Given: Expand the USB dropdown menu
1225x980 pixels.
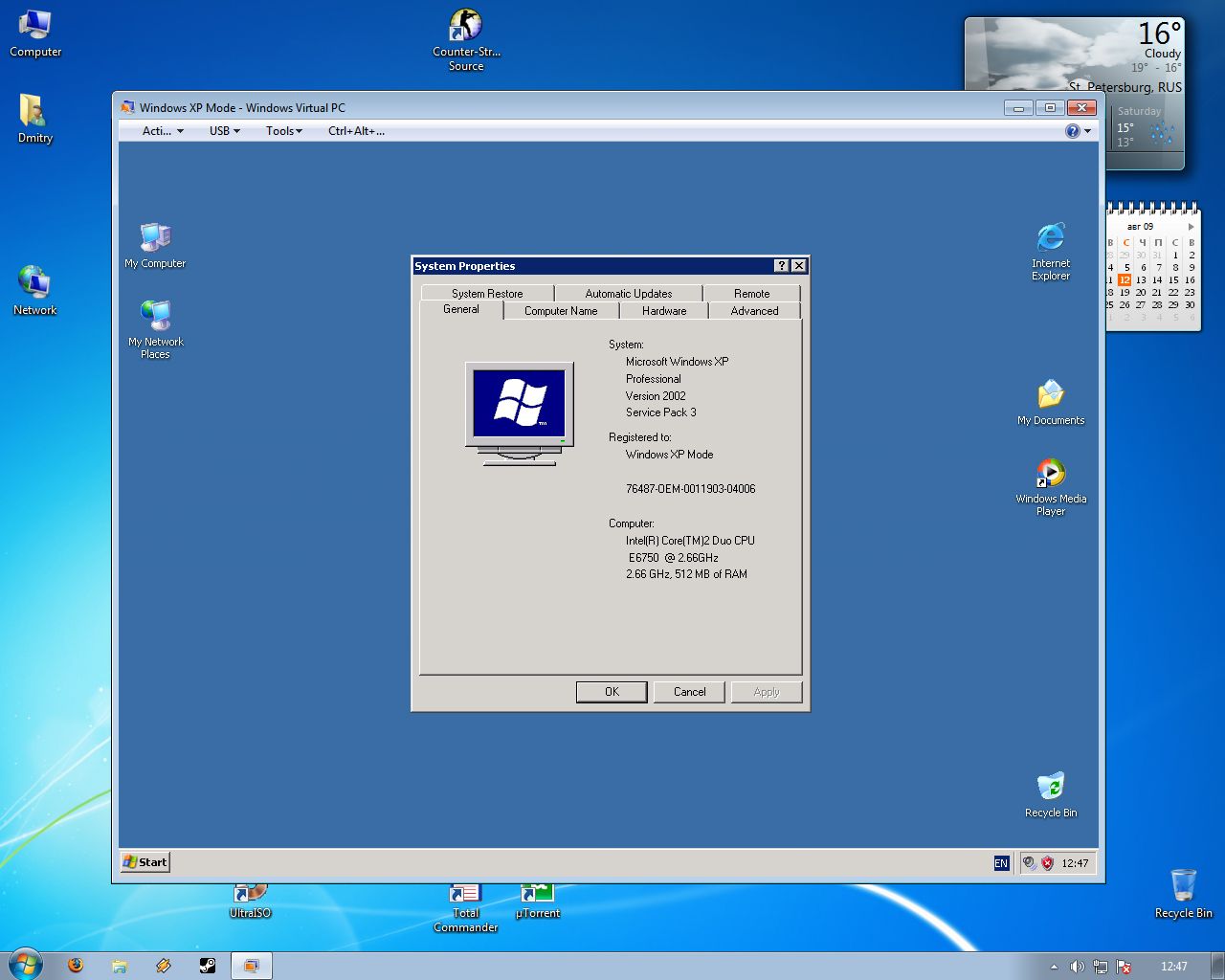Looking at the screenshot, I should tap(225, 131).
